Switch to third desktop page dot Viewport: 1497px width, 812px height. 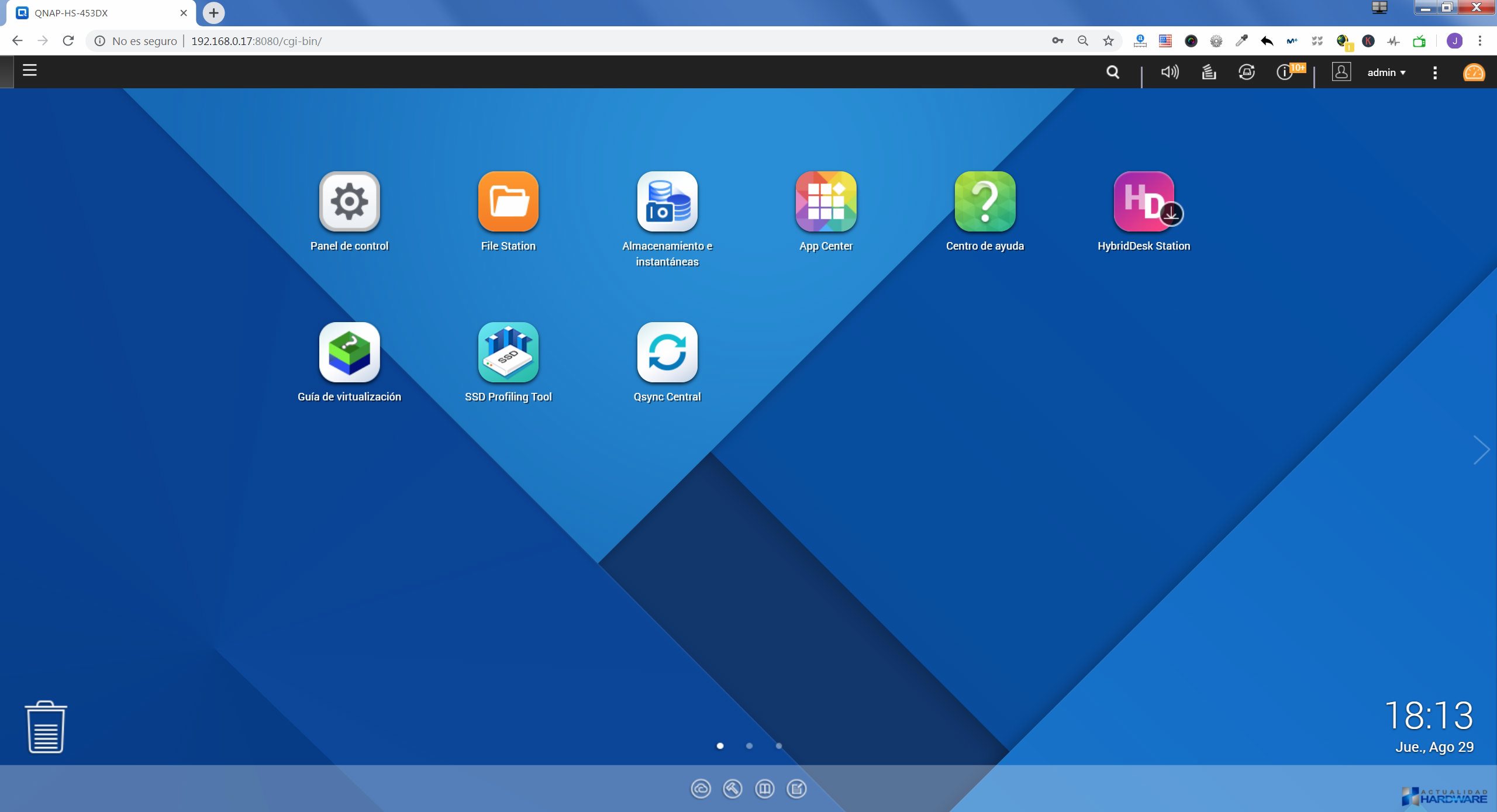coord(779,746)
